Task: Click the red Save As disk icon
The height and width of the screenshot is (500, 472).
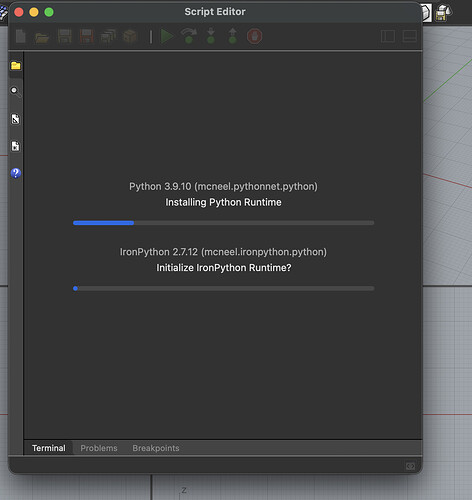Action: (86, 36)
